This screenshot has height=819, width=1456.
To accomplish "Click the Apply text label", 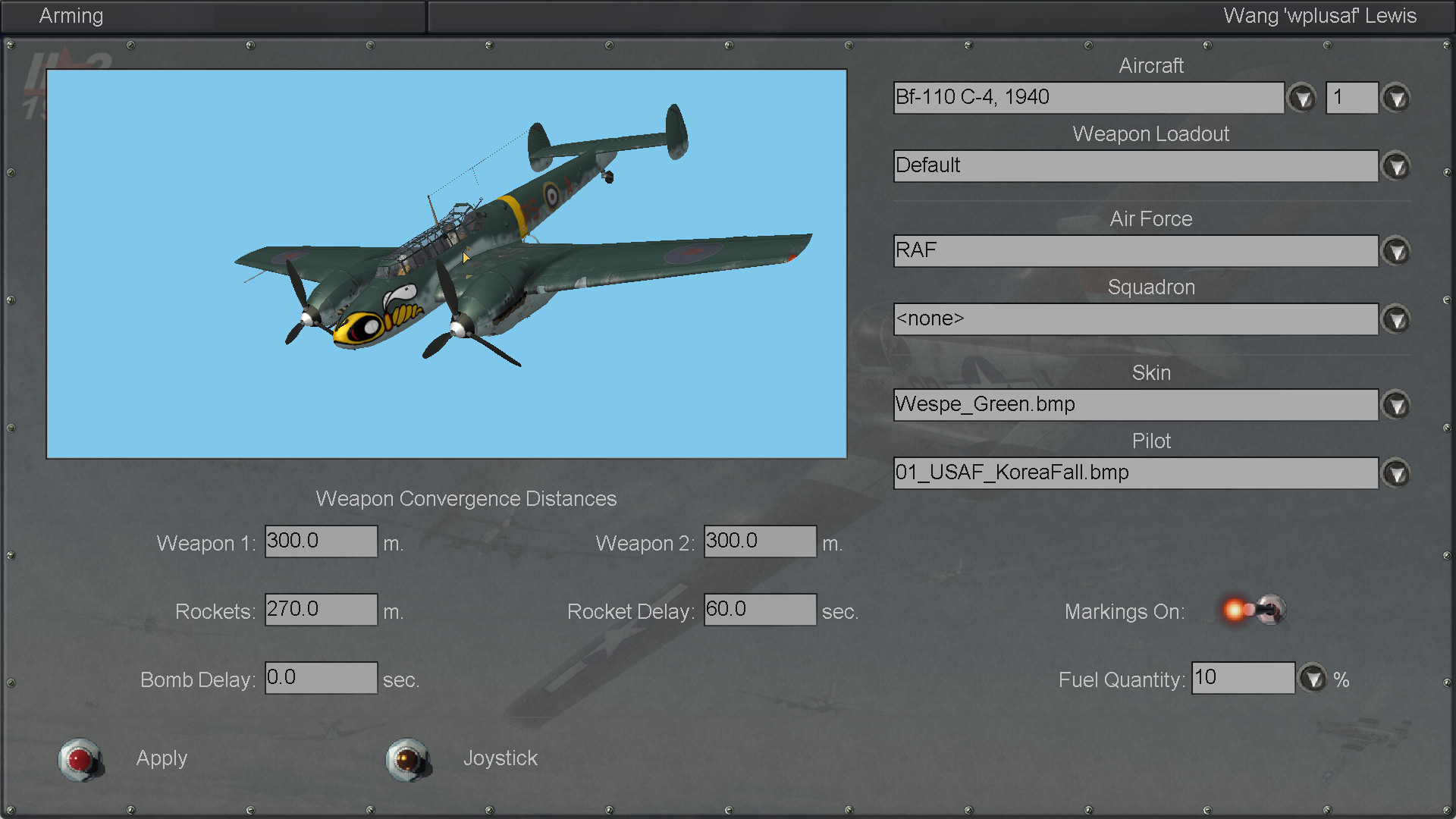I will click(162, 758).
